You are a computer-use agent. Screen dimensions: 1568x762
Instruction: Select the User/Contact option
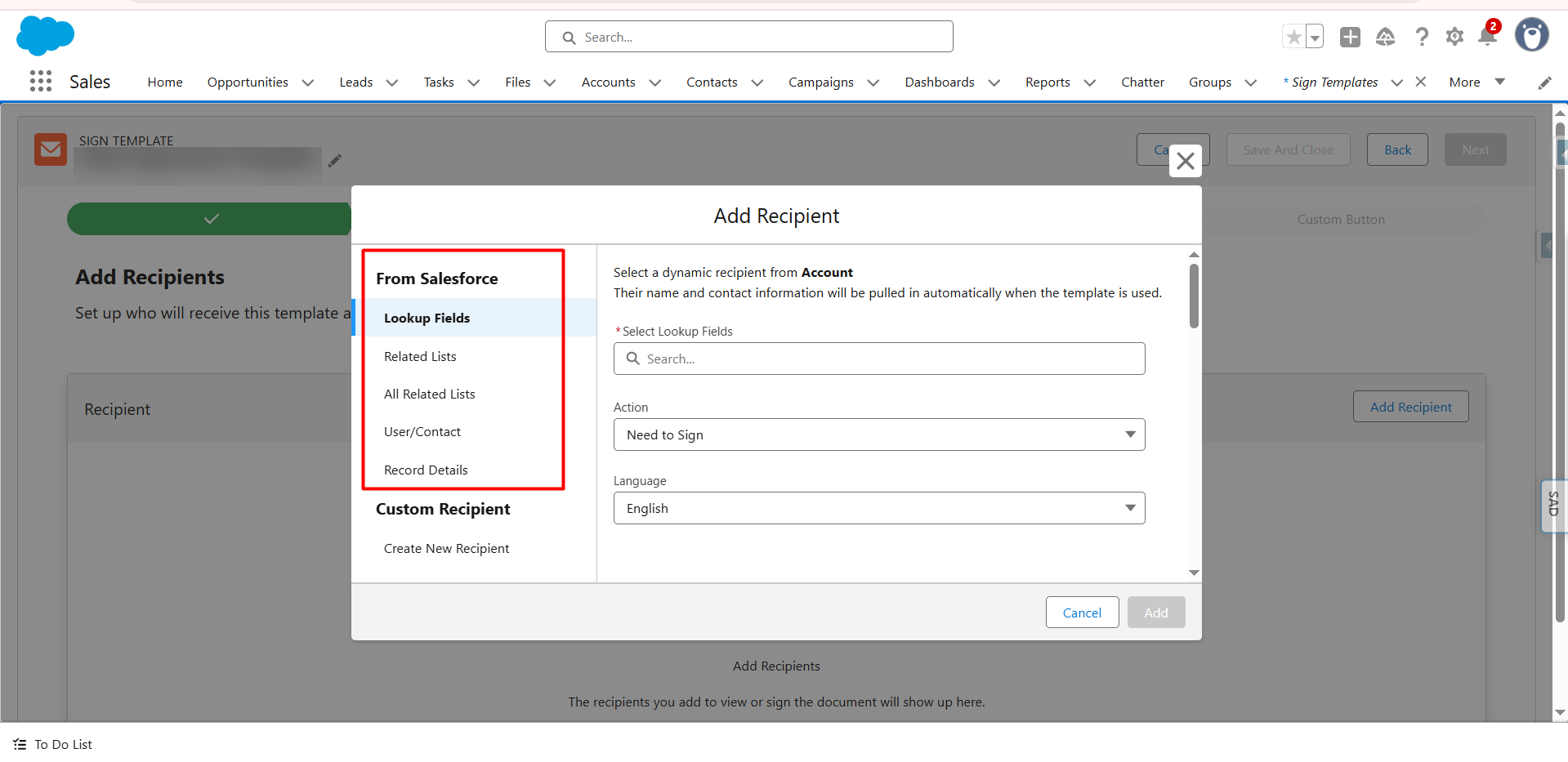pos(422,431)
